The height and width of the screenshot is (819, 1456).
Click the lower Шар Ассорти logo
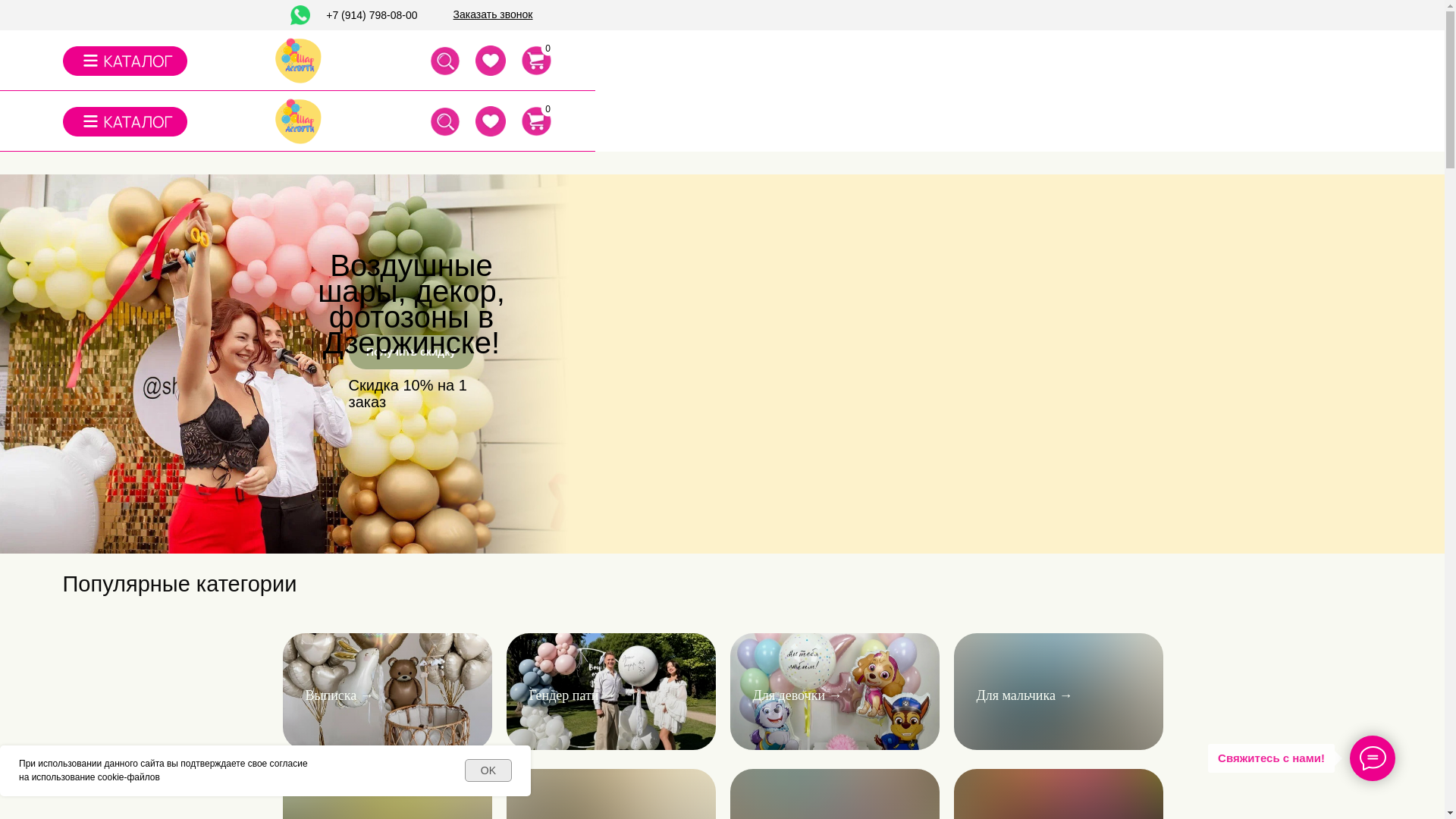(x=298, y=121)
